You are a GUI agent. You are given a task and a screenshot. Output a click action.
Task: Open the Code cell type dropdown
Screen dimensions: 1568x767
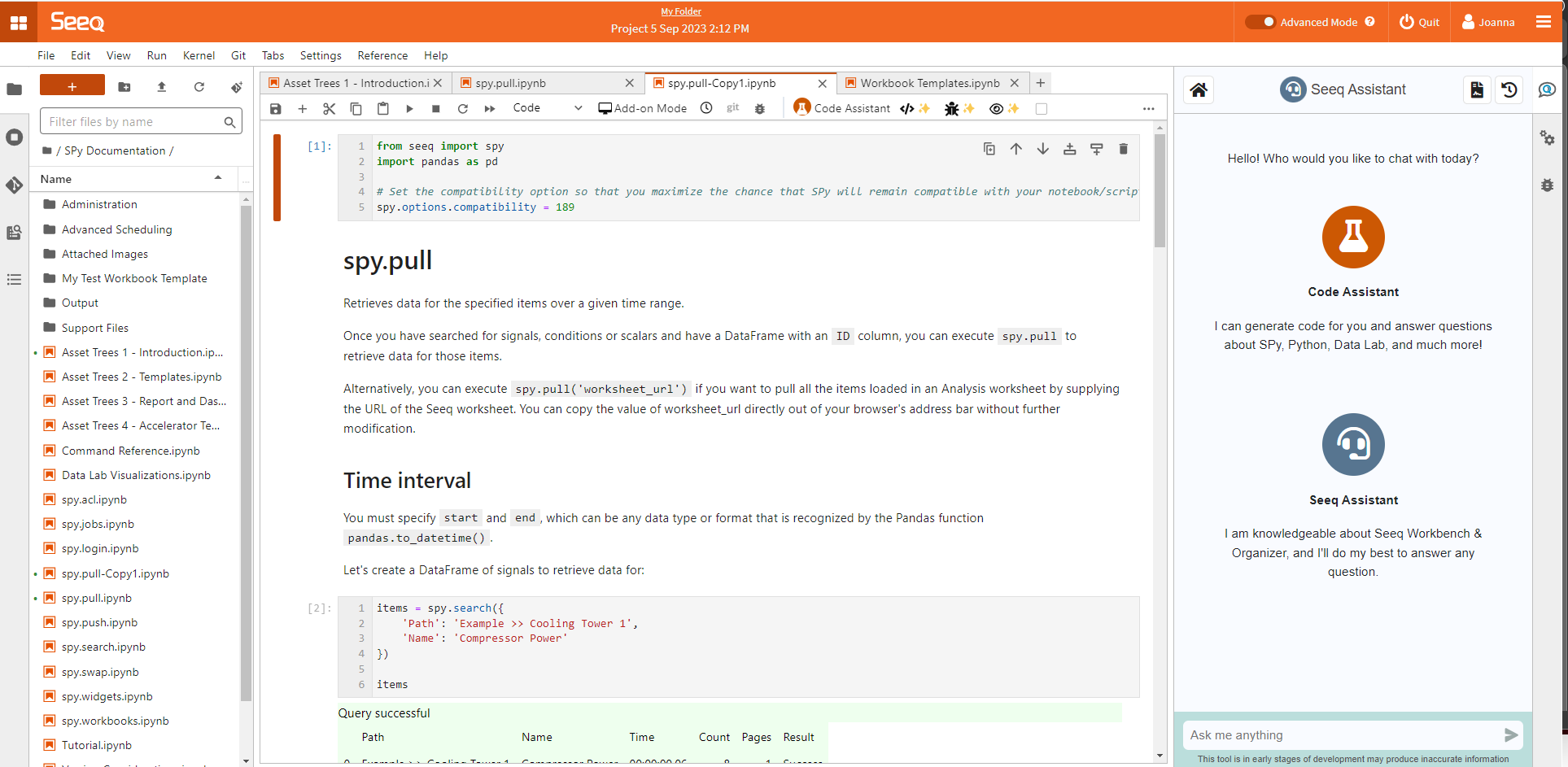coord(547,108)
